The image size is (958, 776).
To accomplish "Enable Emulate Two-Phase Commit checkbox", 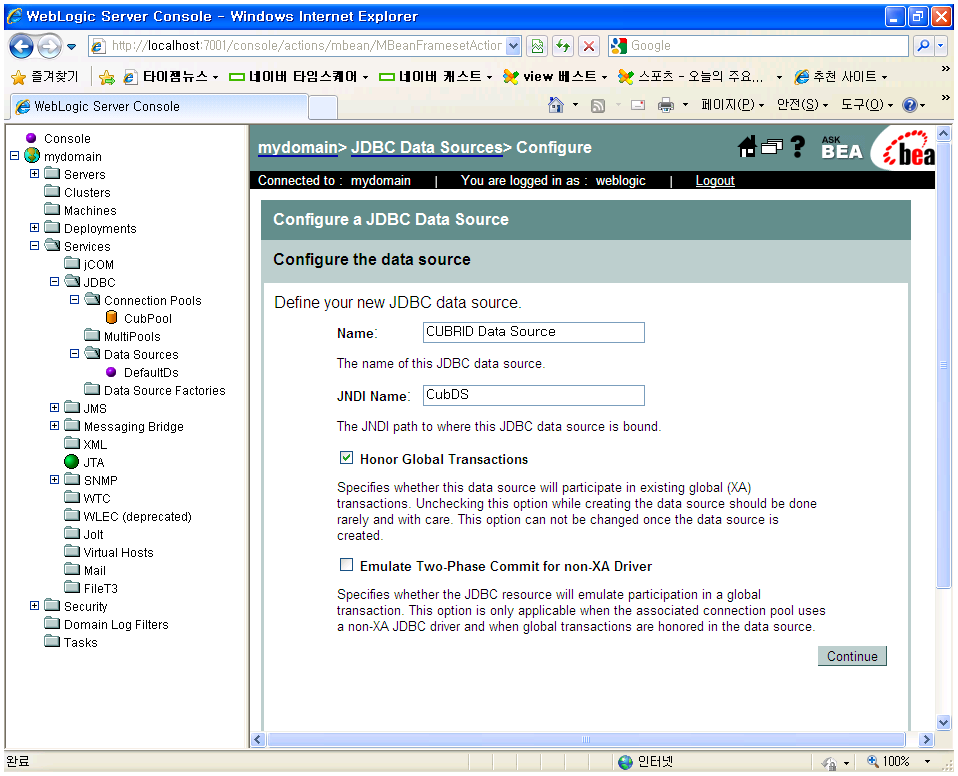I will point(346,565).
